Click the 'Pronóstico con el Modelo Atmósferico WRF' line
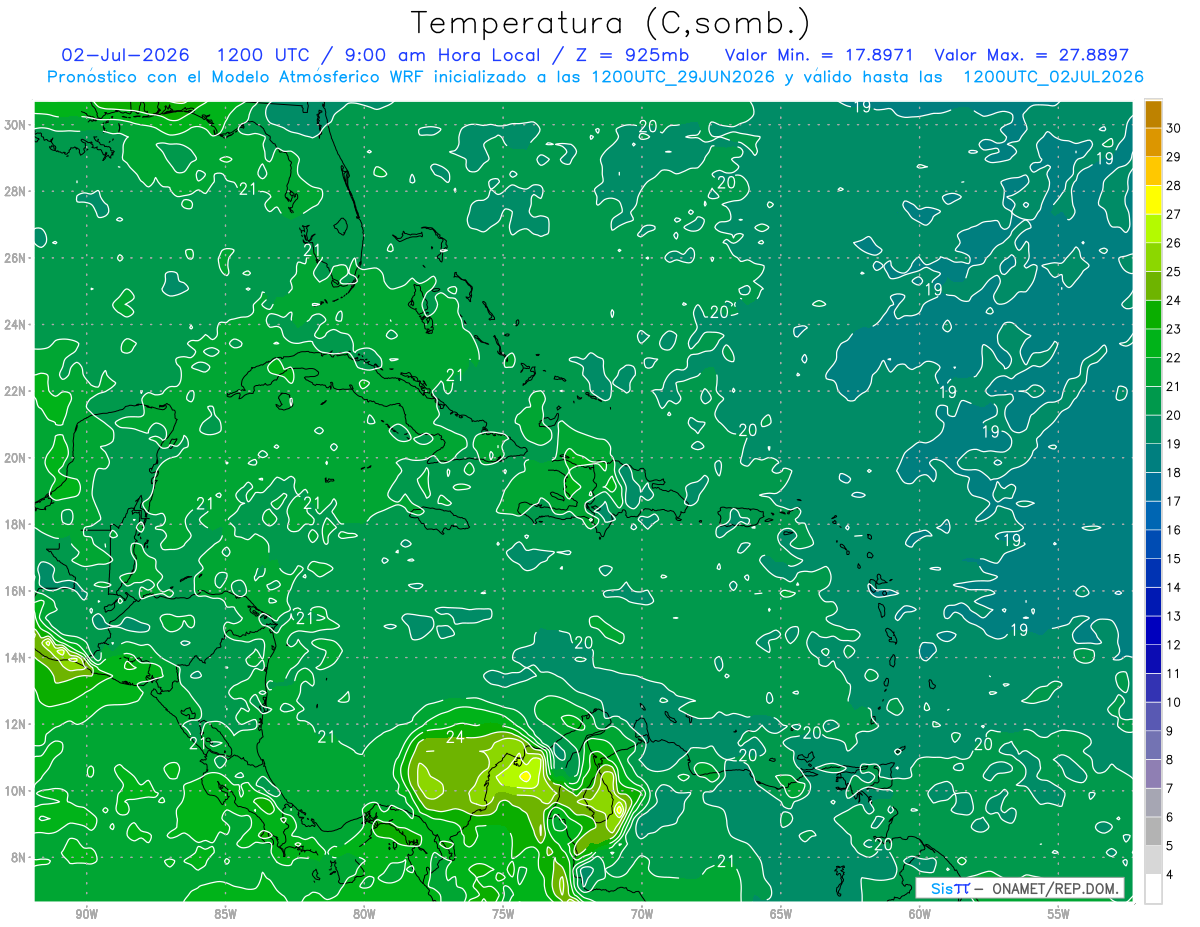This screenshot has height=927, width=1200. tap(596, 77)
